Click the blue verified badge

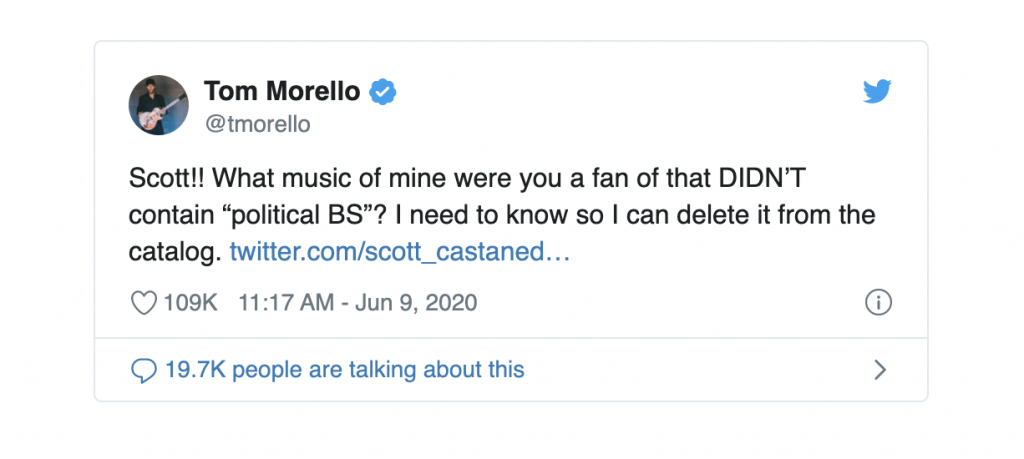point(383,92)
